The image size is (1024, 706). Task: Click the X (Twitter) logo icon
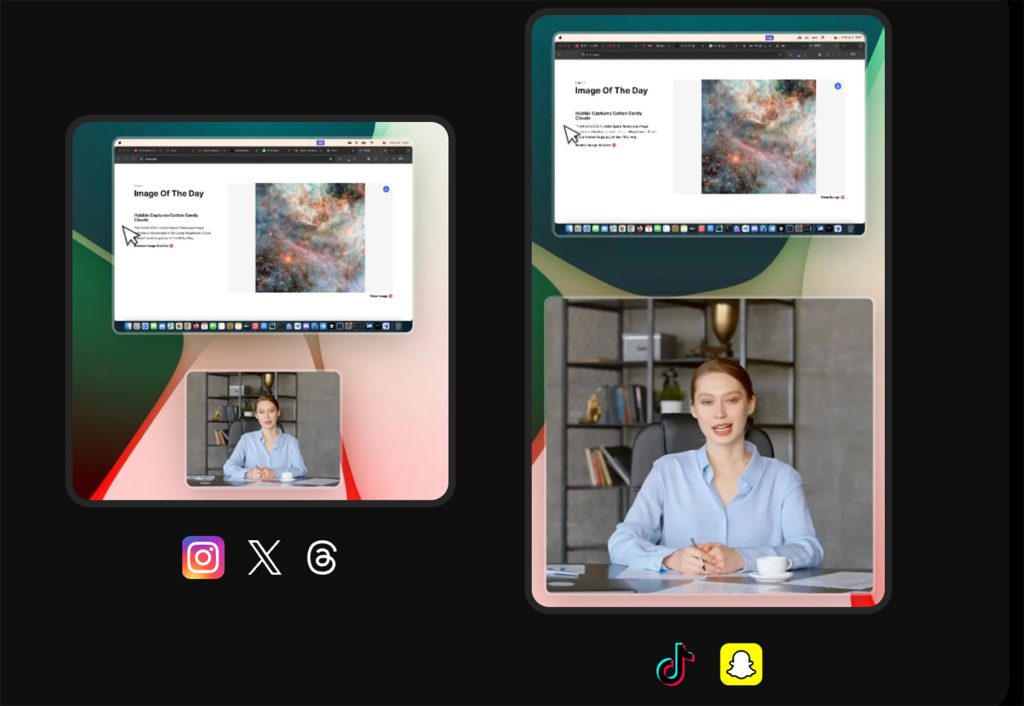pos(264,557)
